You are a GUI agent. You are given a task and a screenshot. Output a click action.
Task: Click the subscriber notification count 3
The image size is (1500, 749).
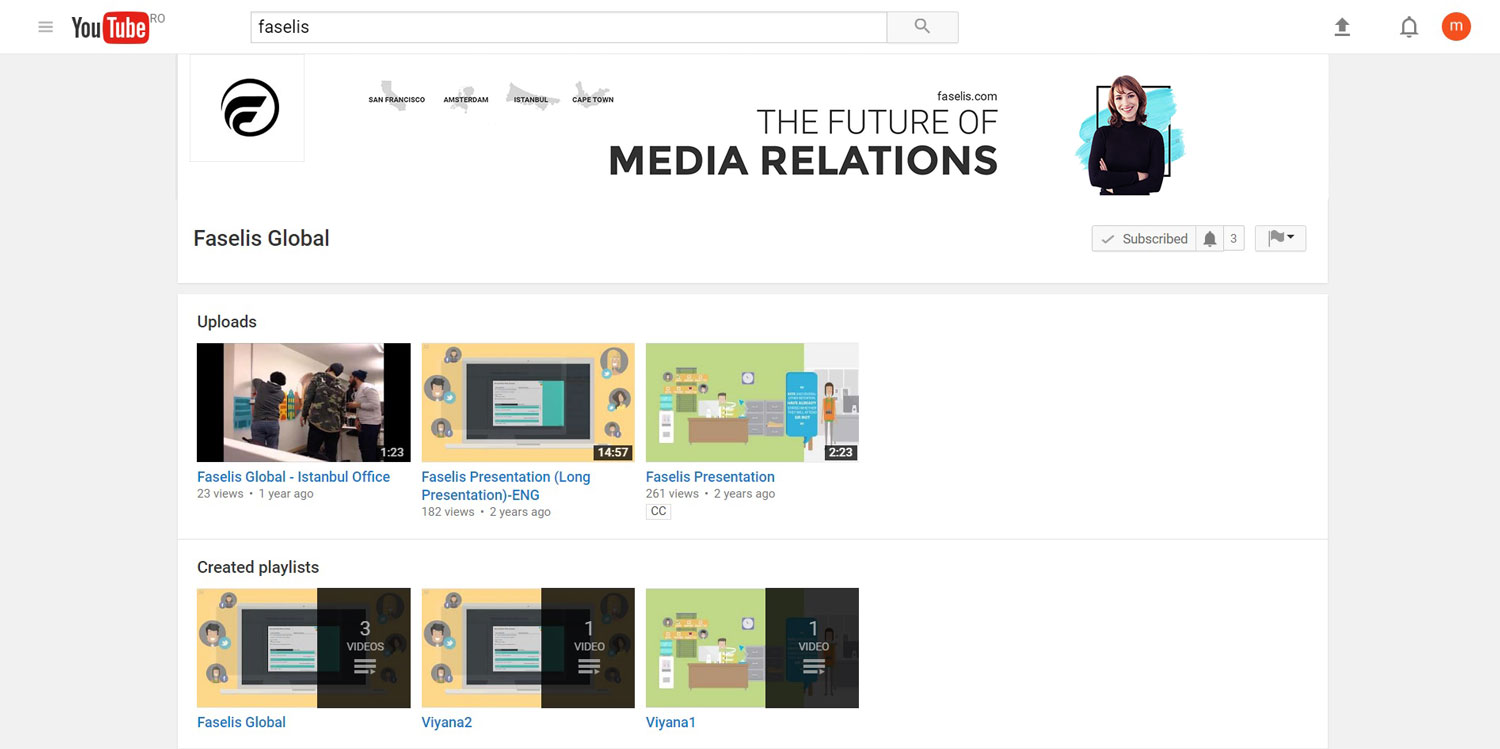click(x=1233, y=239)
